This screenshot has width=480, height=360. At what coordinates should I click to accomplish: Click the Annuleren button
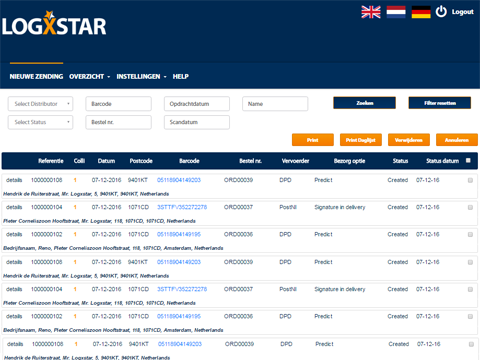[457, 140]
